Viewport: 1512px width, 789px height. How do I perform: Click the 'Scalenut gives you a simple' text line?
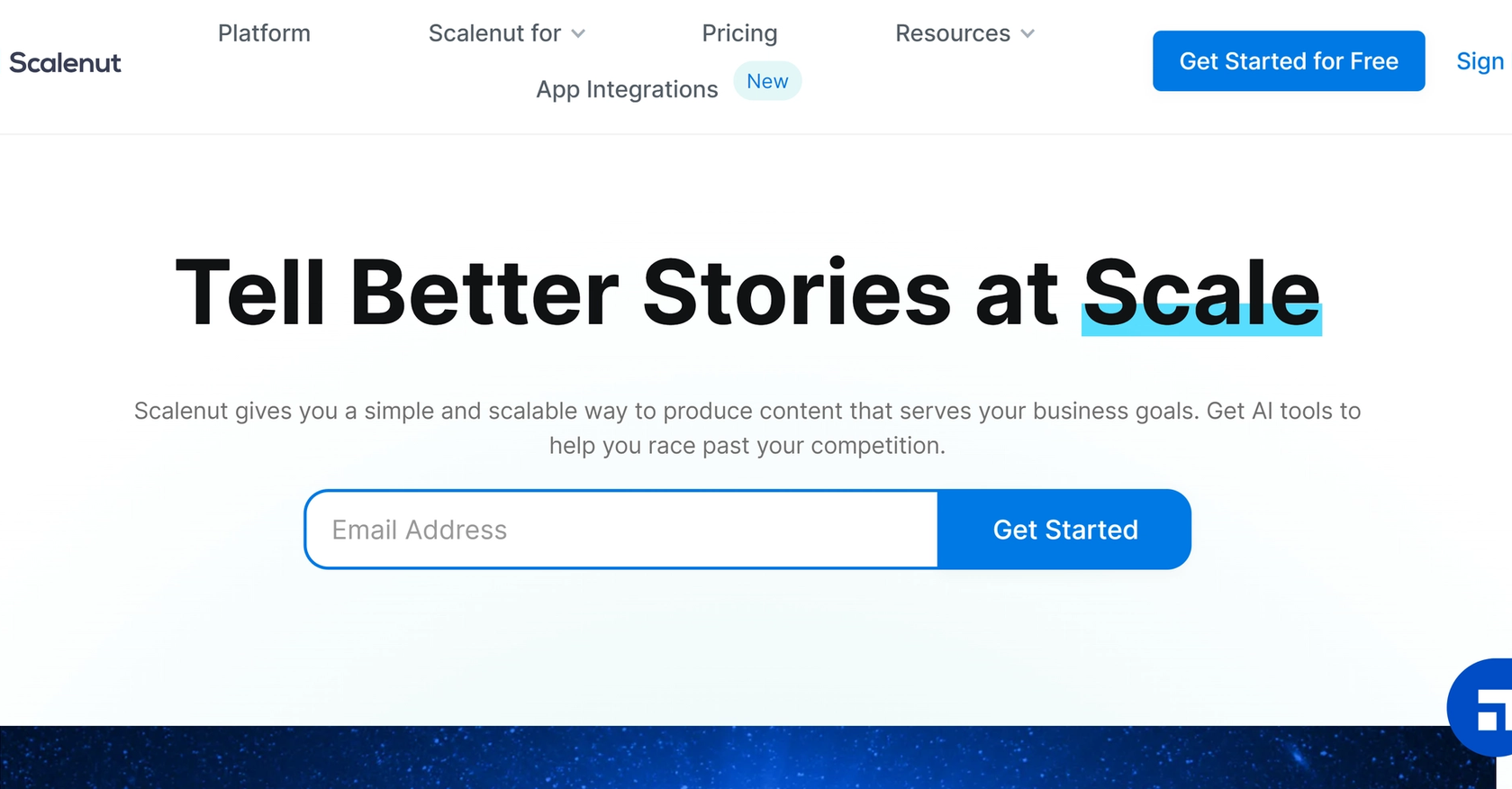click(747, 411)
